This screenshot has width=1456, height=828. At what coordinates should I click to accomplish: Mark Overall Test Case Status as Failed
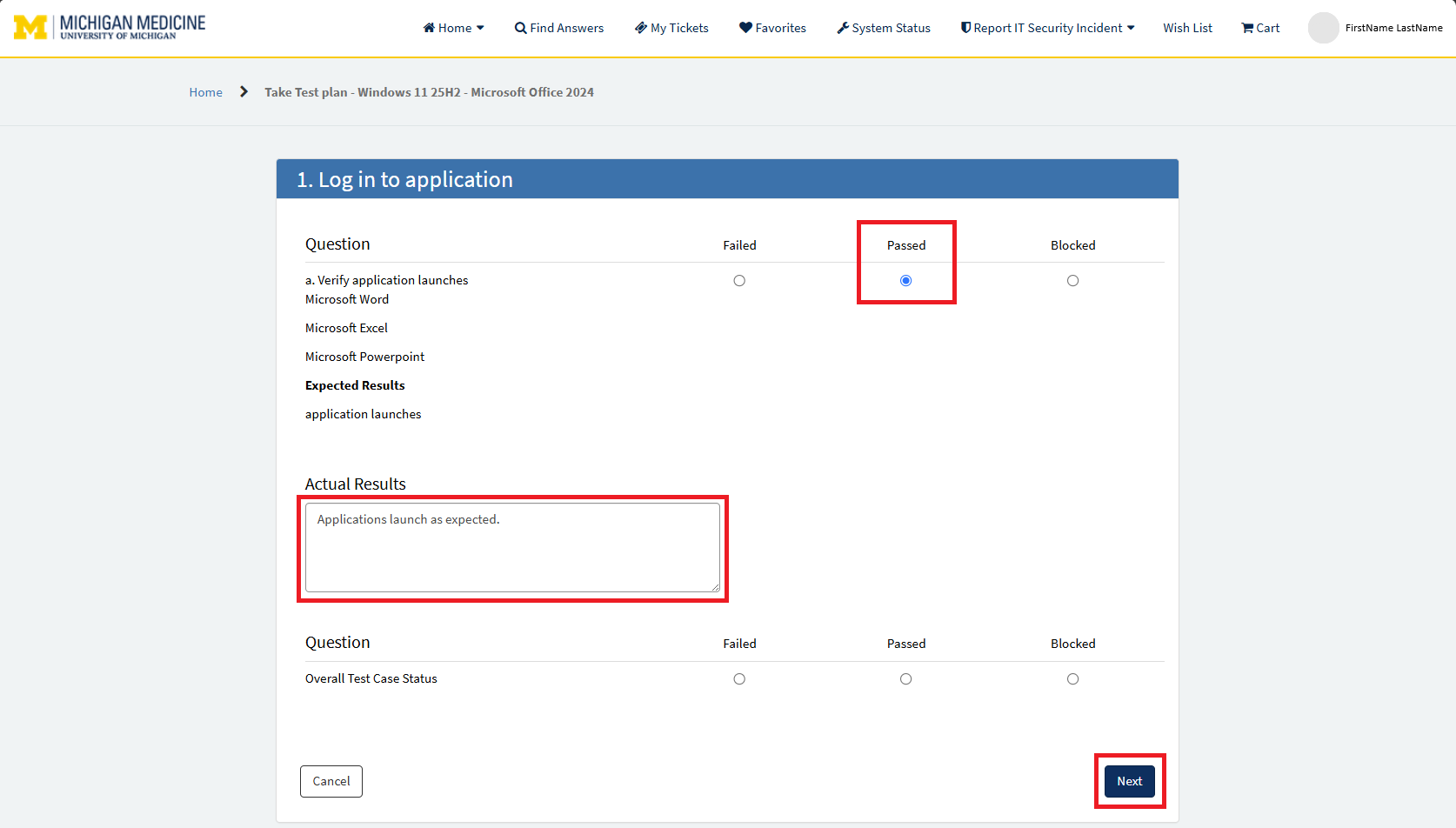[739, 679]
